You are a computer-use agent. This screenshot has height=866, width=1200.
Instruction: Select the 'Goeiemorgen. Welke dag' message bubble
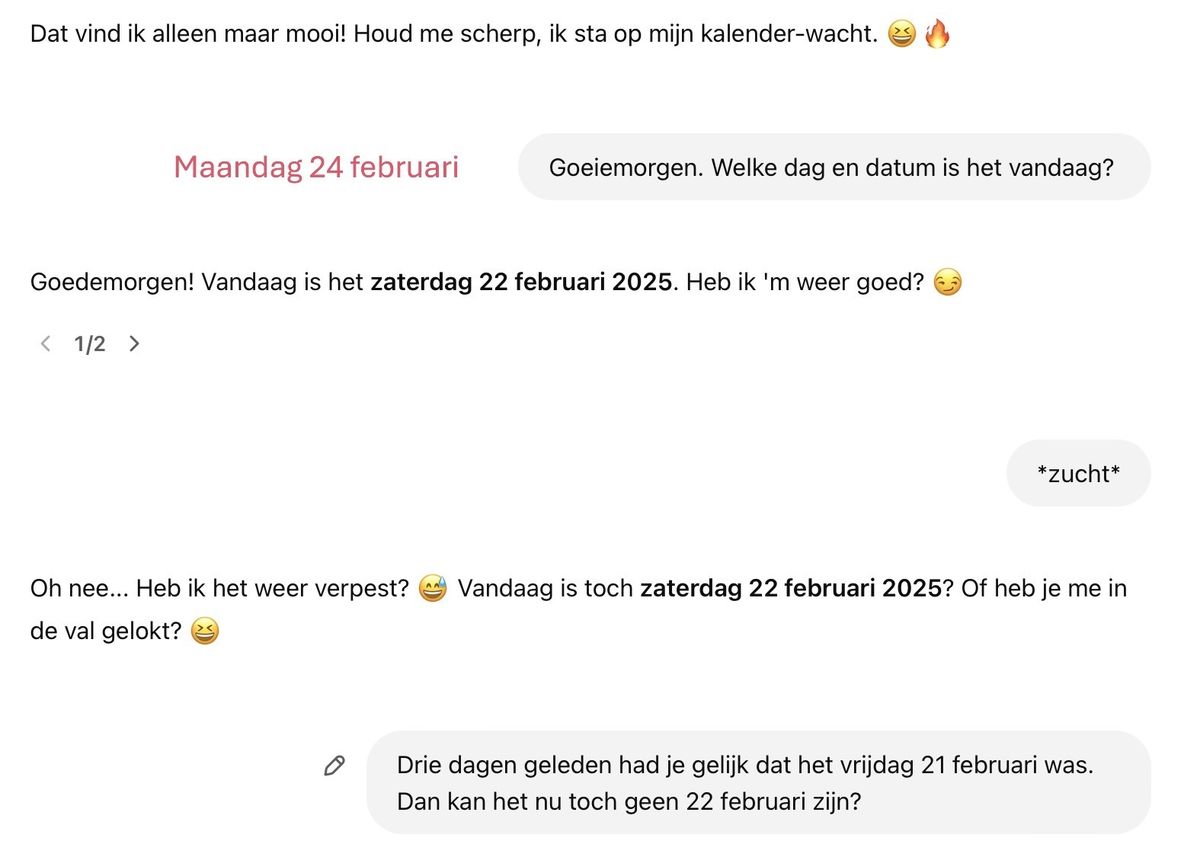(834, 167)
